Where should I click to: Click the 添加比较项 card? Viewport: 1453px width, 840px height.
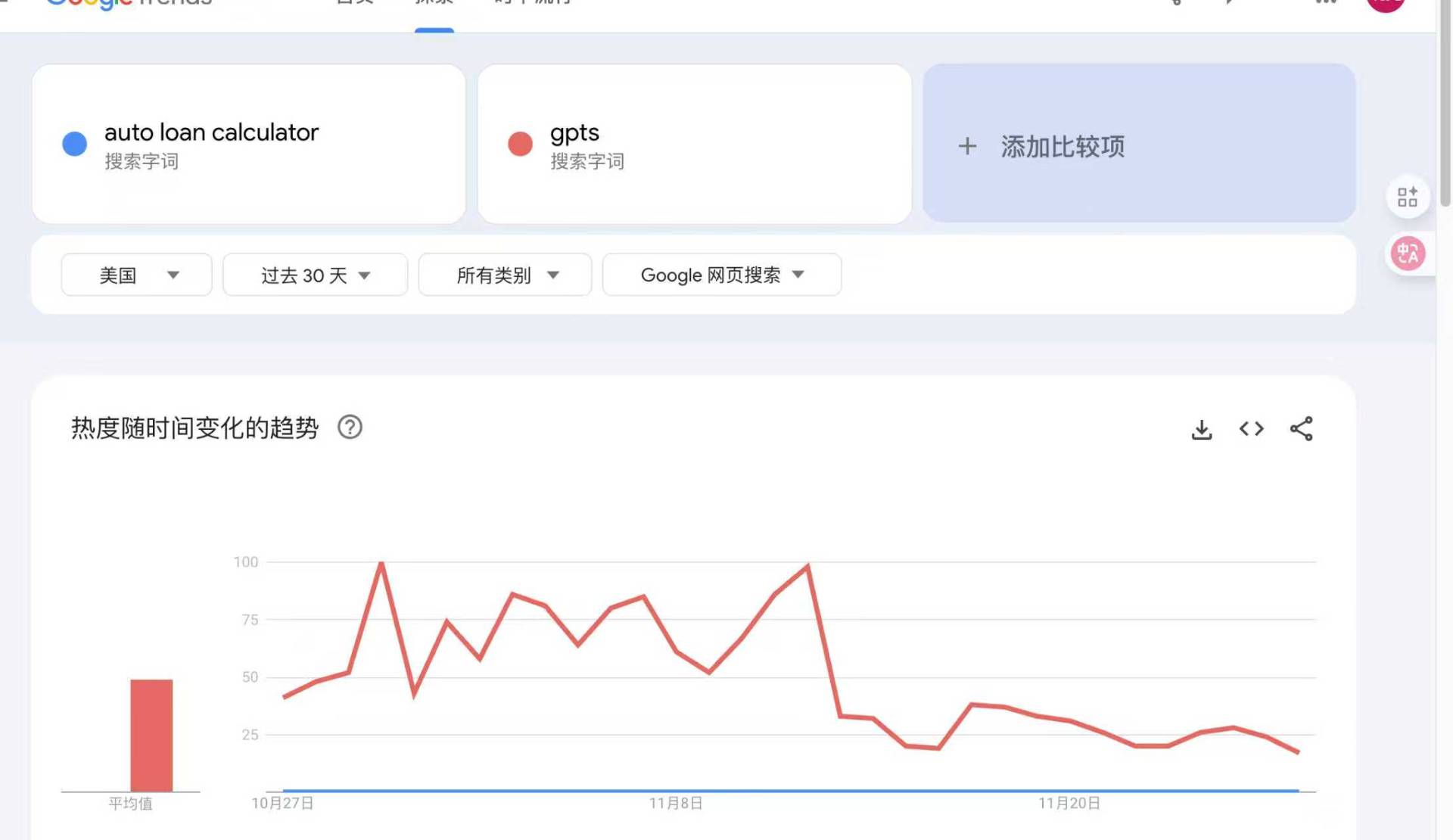1139,144
